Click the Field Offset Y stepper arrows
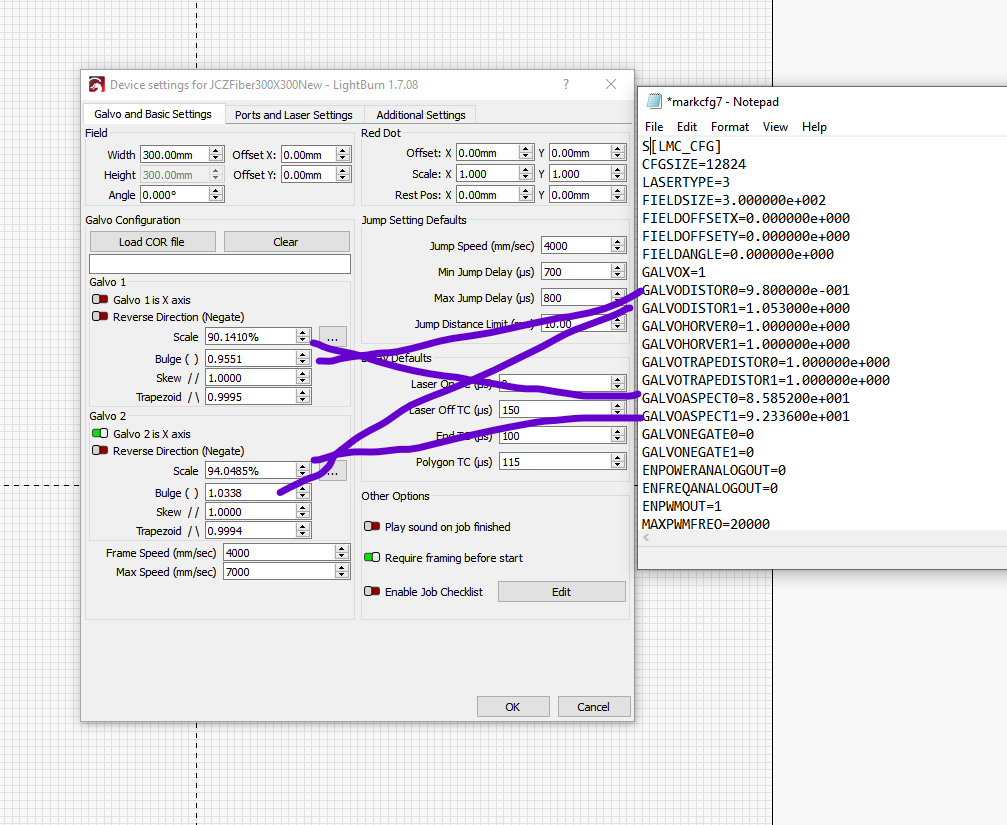The image size is (1007, 825). tap(343, 175)
